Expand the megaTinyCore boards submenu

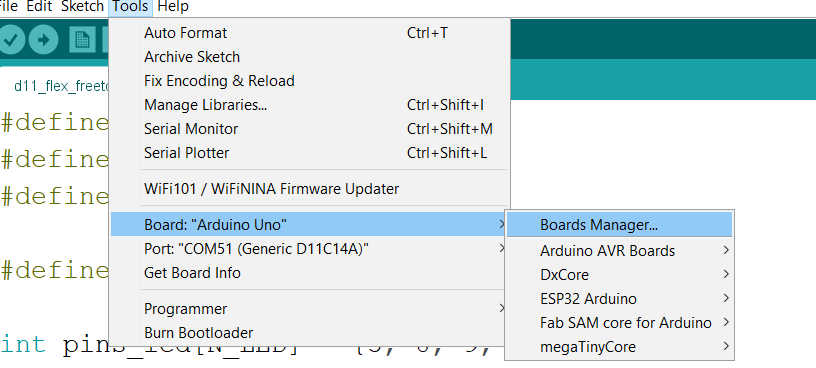(x=619, y=347)
